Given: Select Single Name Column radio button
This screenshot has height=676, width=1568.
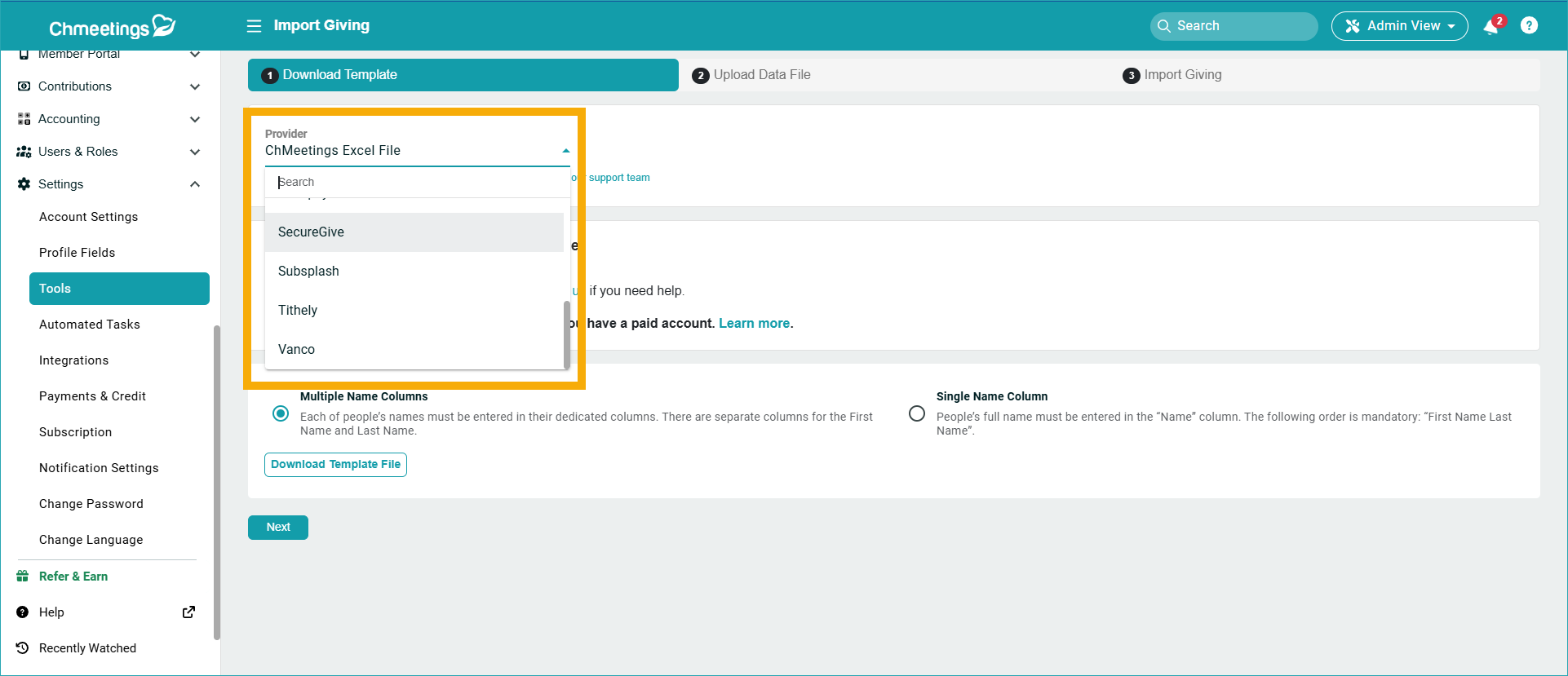Looking at the screenshot, I should point(917,413).
